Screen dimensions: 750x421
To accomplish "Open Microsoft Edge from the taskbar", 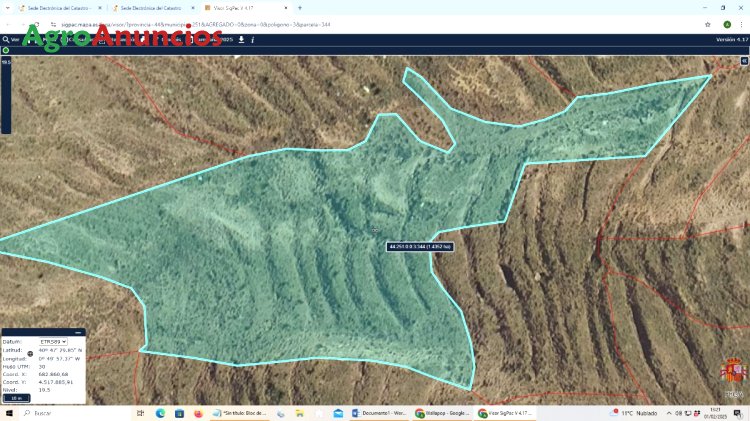I will pyautogui.click(x=160, y=413).
